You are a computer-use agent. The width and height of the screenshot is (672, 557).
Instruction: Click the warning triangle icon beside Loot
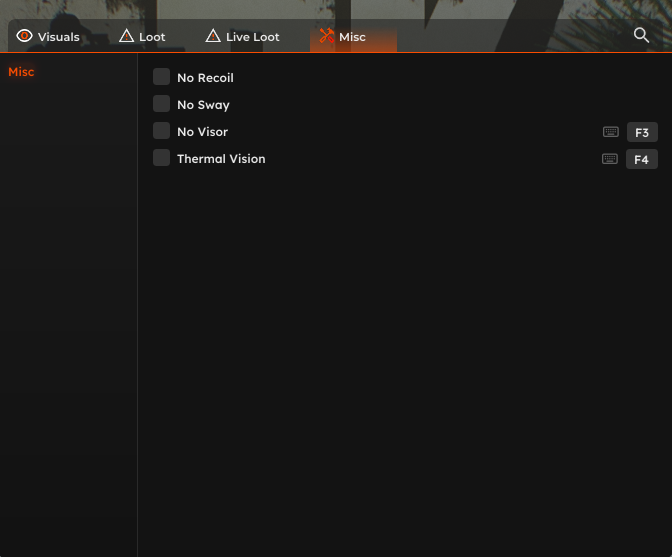pyautogui.click(x=126, y=36)
